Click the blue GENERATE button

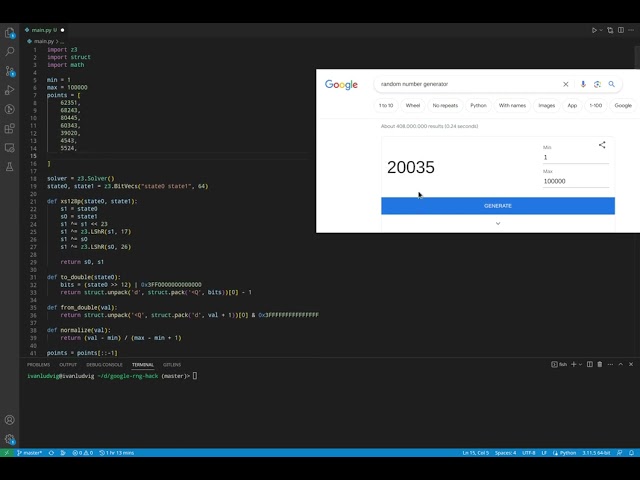pos(498,206)
